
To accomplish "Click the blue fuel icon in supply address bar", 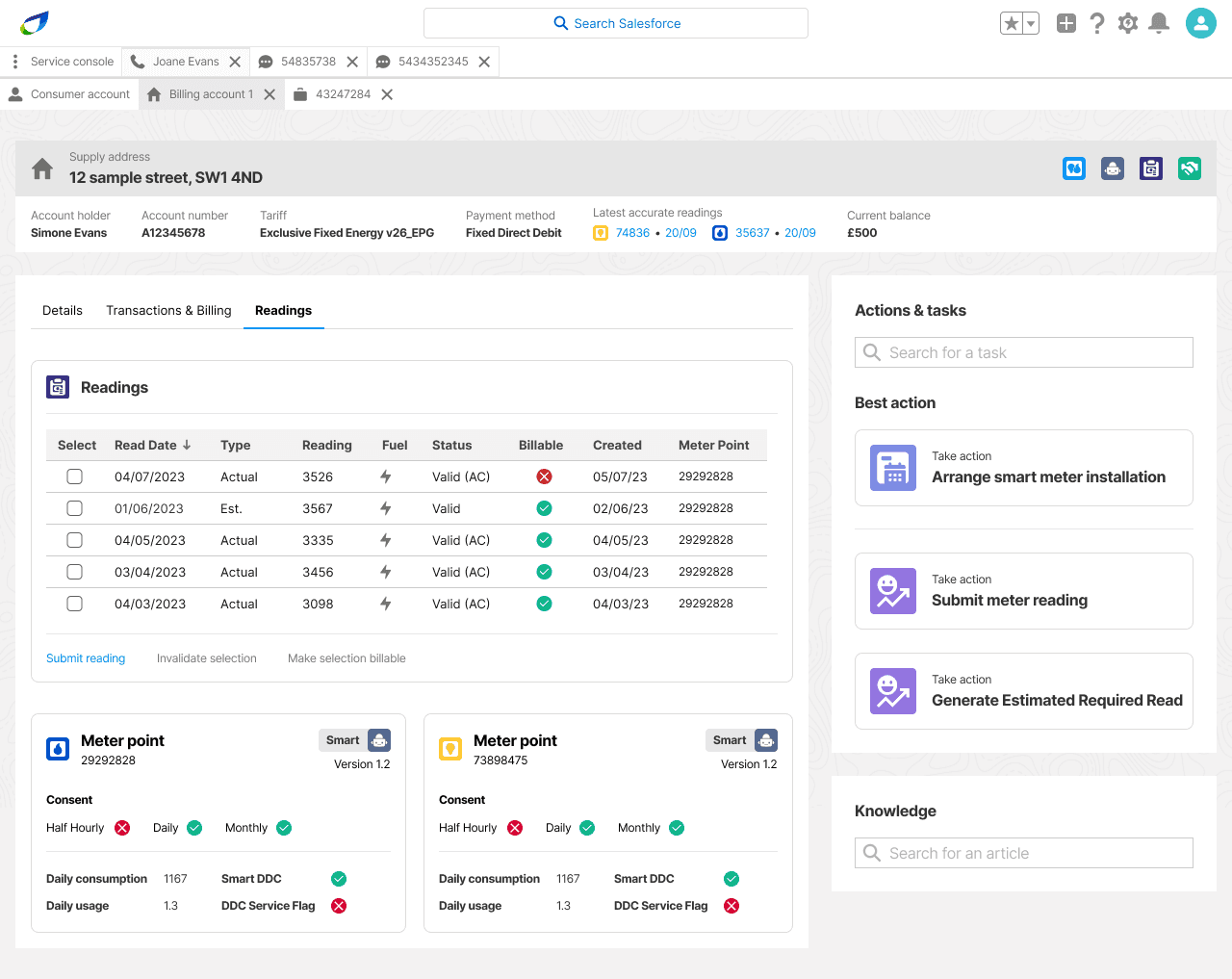I will (x=1074, y=168).
